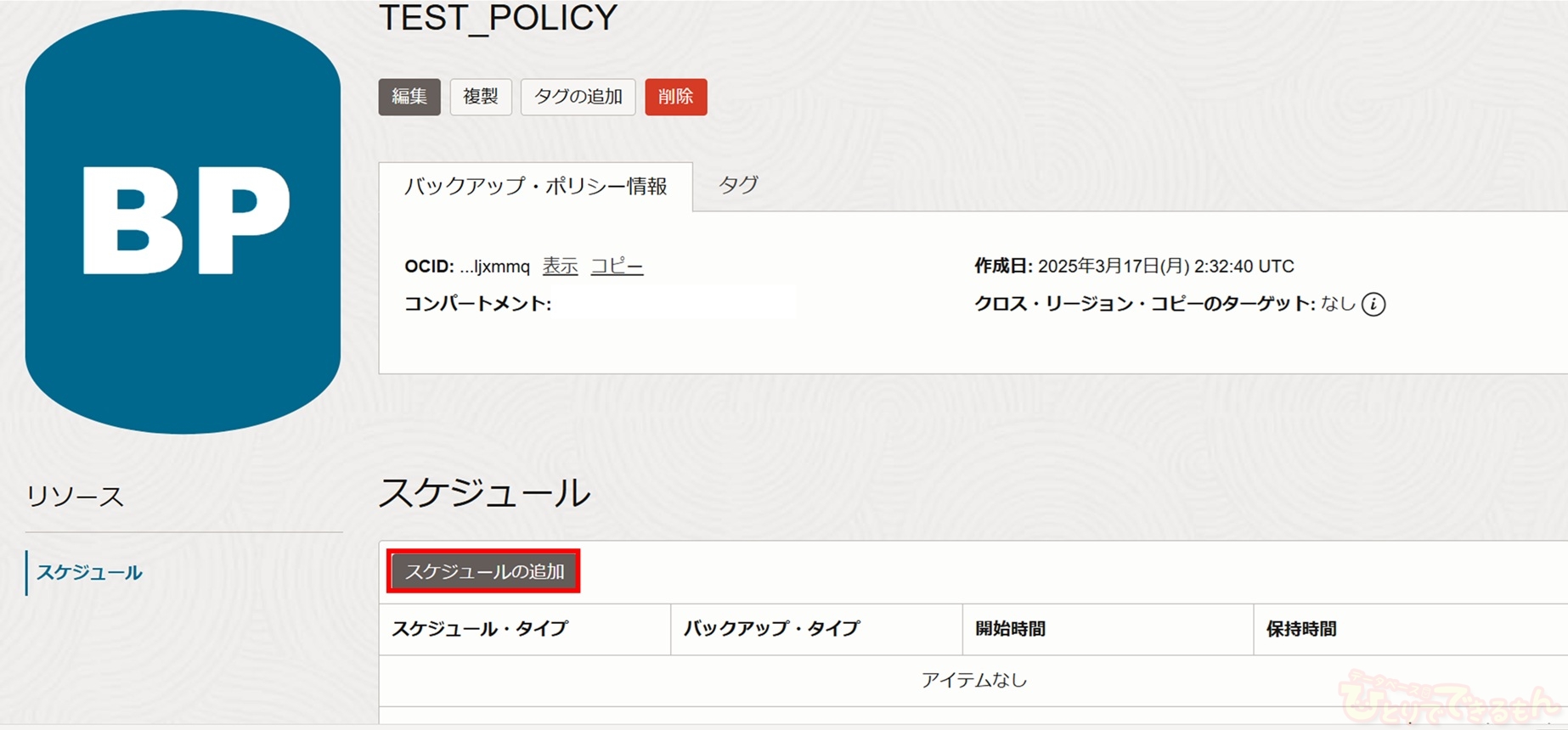The image size is (1568, 730).
Task: Show the full OCID via 表示 link
Action: (560, 267)
